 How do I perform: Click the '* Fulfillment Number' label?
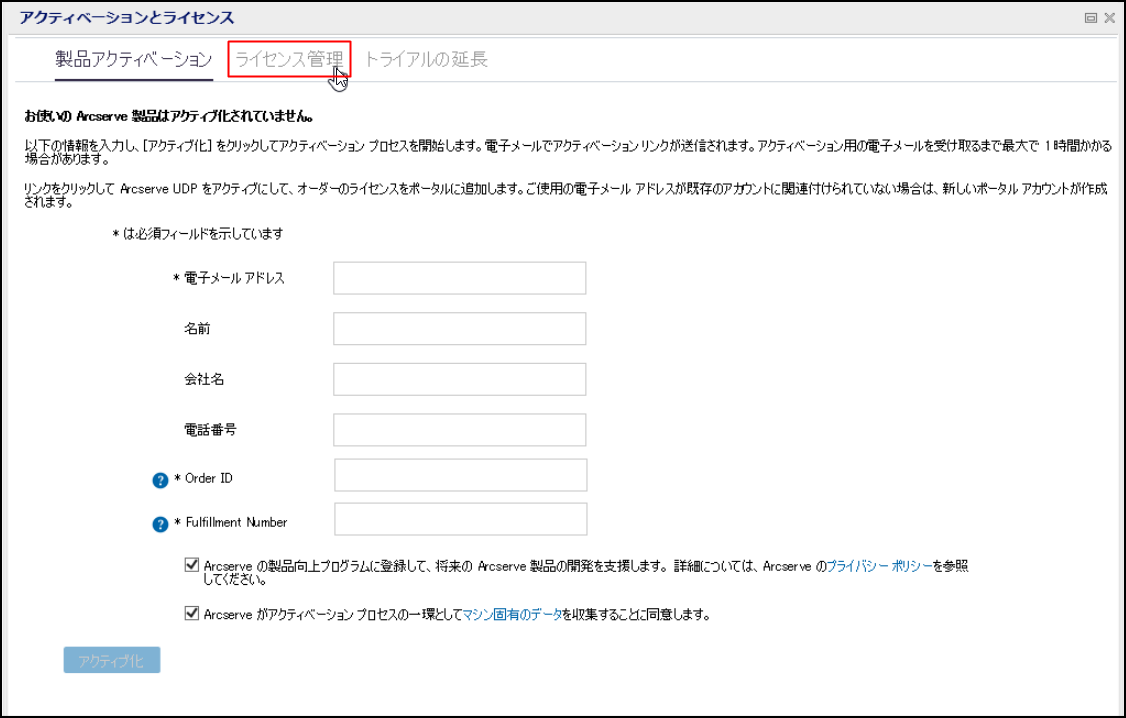click(231, 523)
